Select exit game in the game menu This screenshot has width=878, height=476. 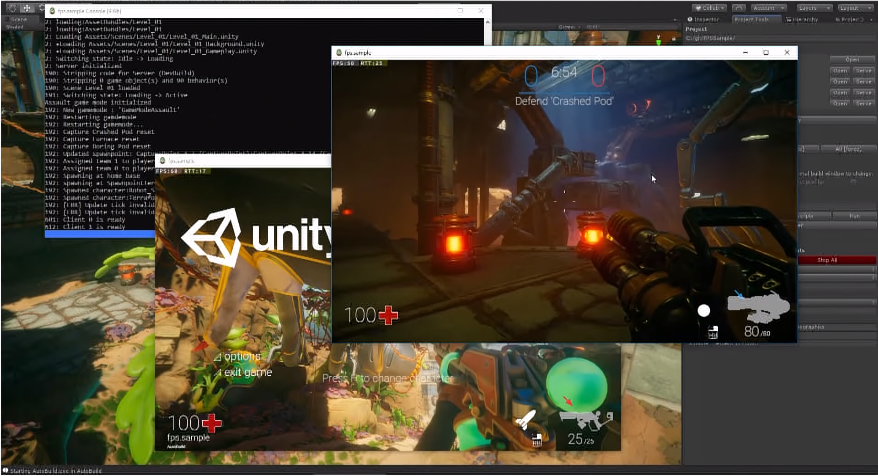pos(248,372)
